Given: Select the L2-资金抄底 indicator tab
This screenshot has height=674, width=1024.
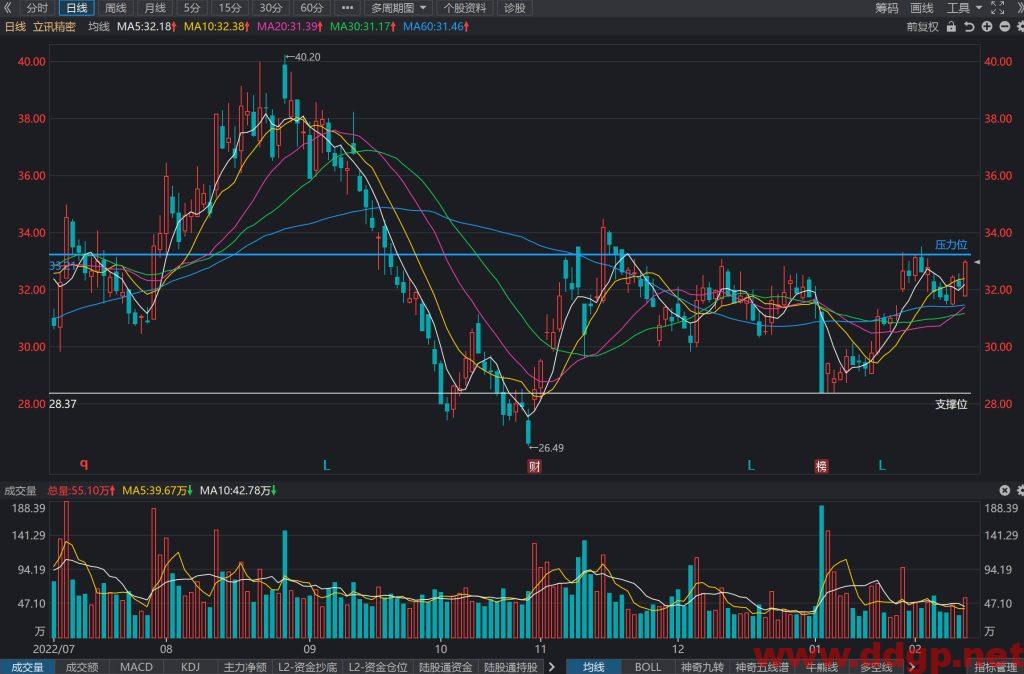Looking at the screenshot, I should [x=308, y=667].
